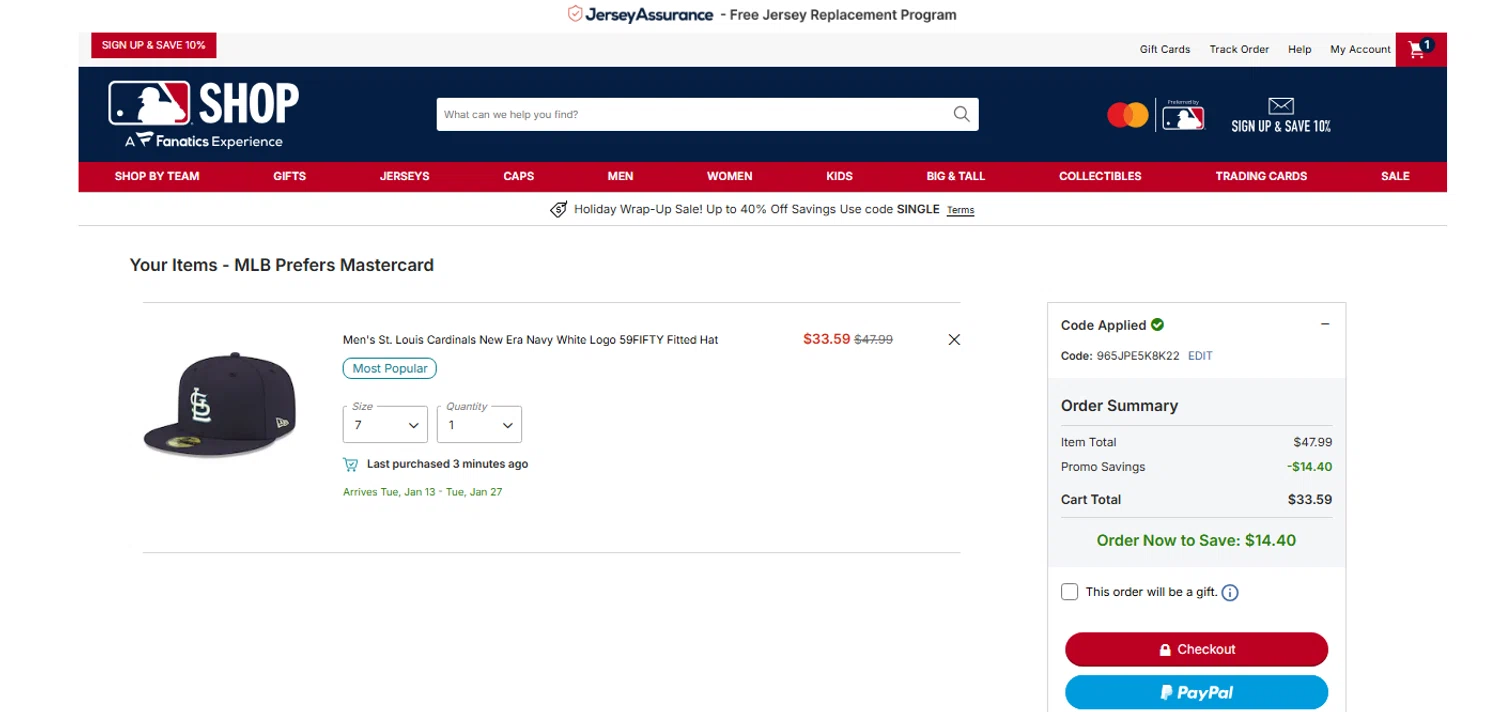Open the Help link

(x=1300, y=49)
